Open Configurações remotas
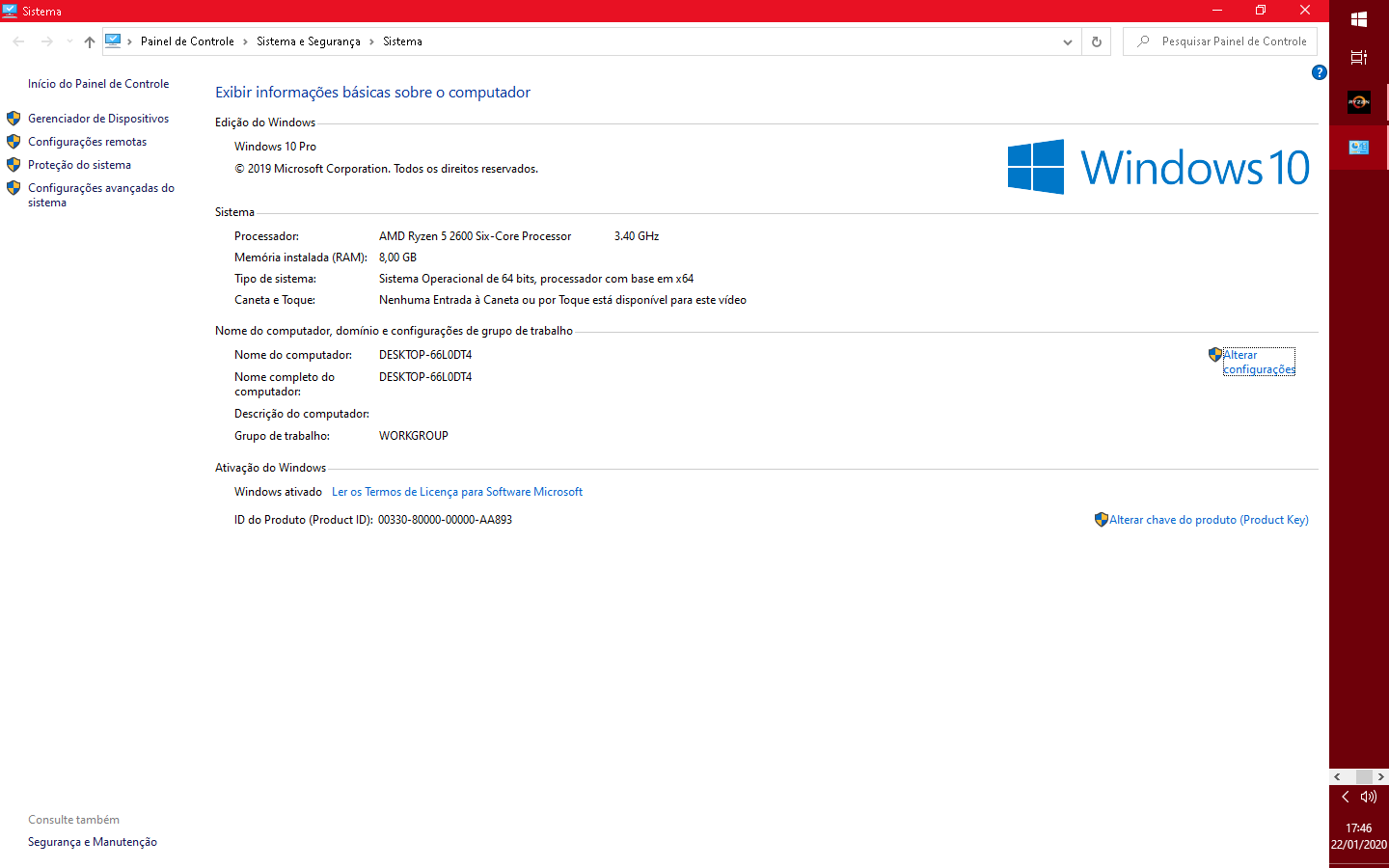This screenshot has height=868, width=1389. (88, 142)
